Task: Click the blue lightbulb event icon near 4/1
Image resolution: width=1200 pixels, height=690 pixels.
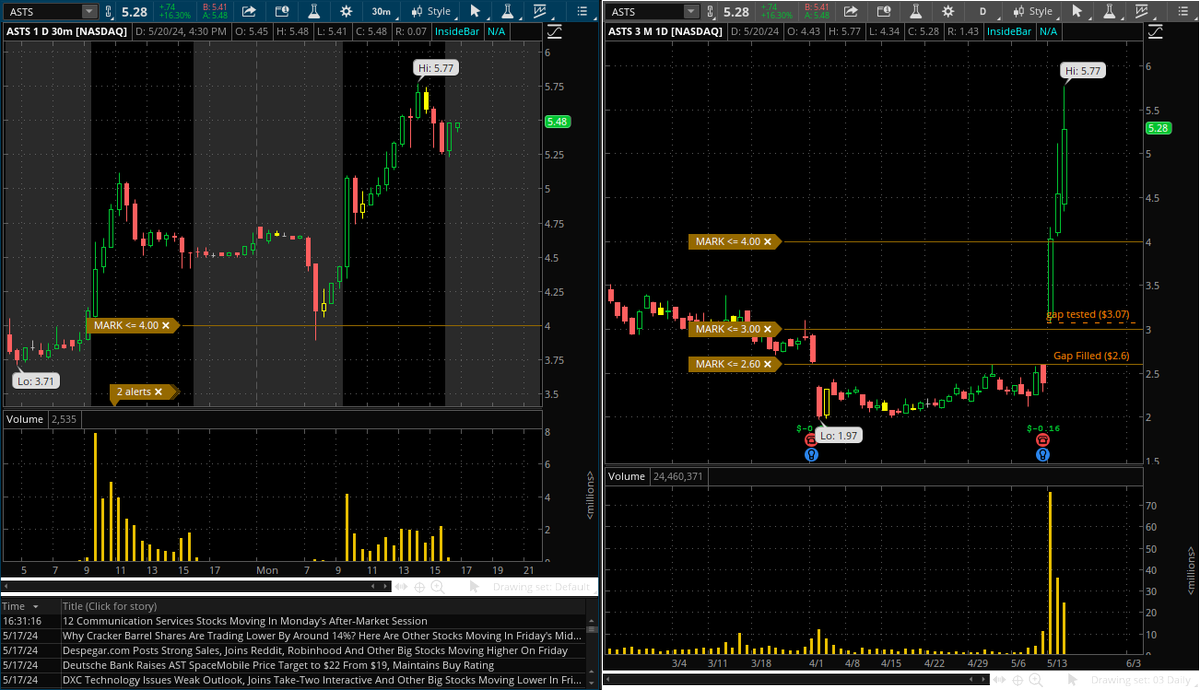Action: pos(810,455)
